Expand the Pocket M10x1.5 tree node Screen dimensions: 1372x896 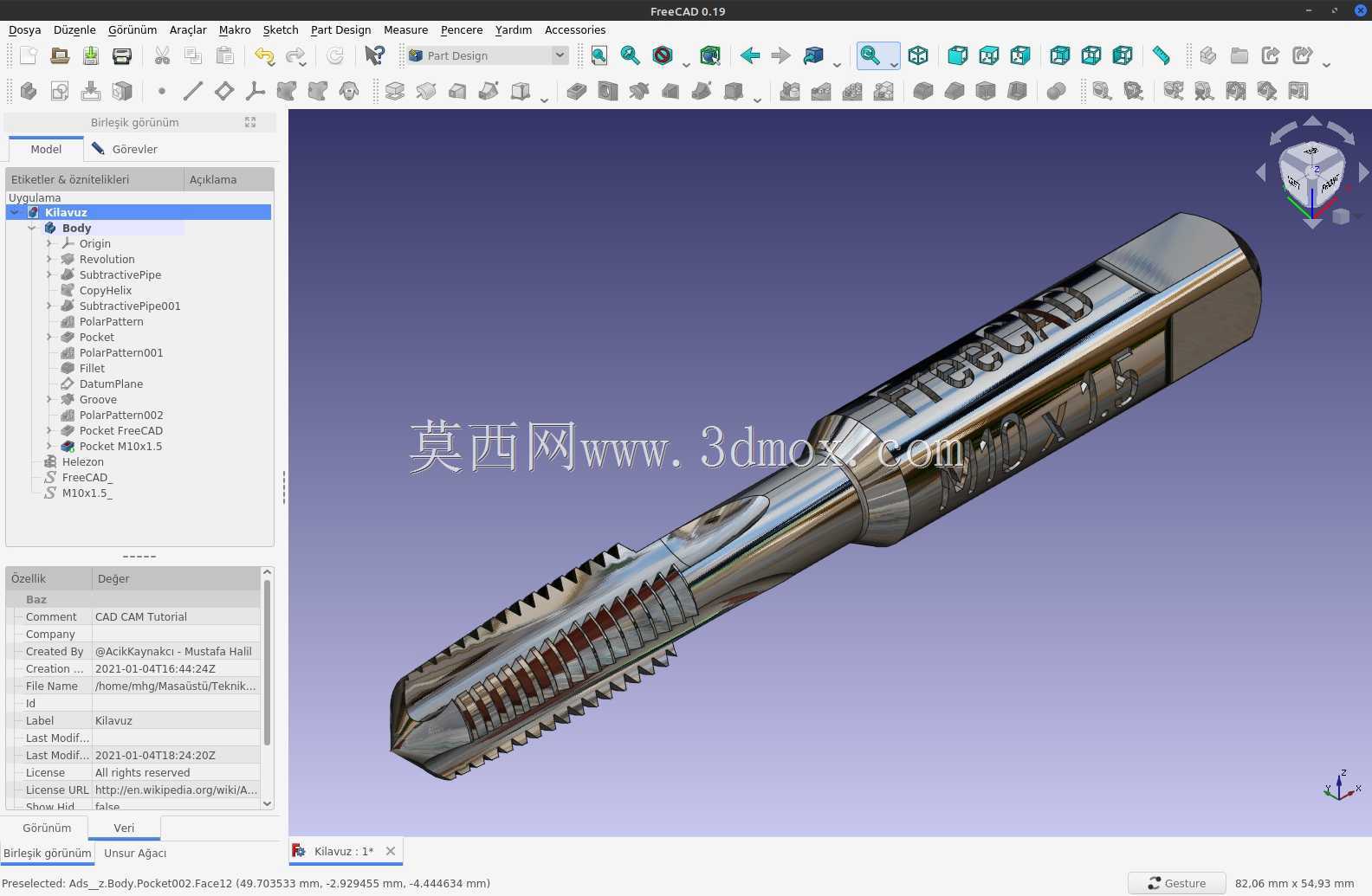49,446
